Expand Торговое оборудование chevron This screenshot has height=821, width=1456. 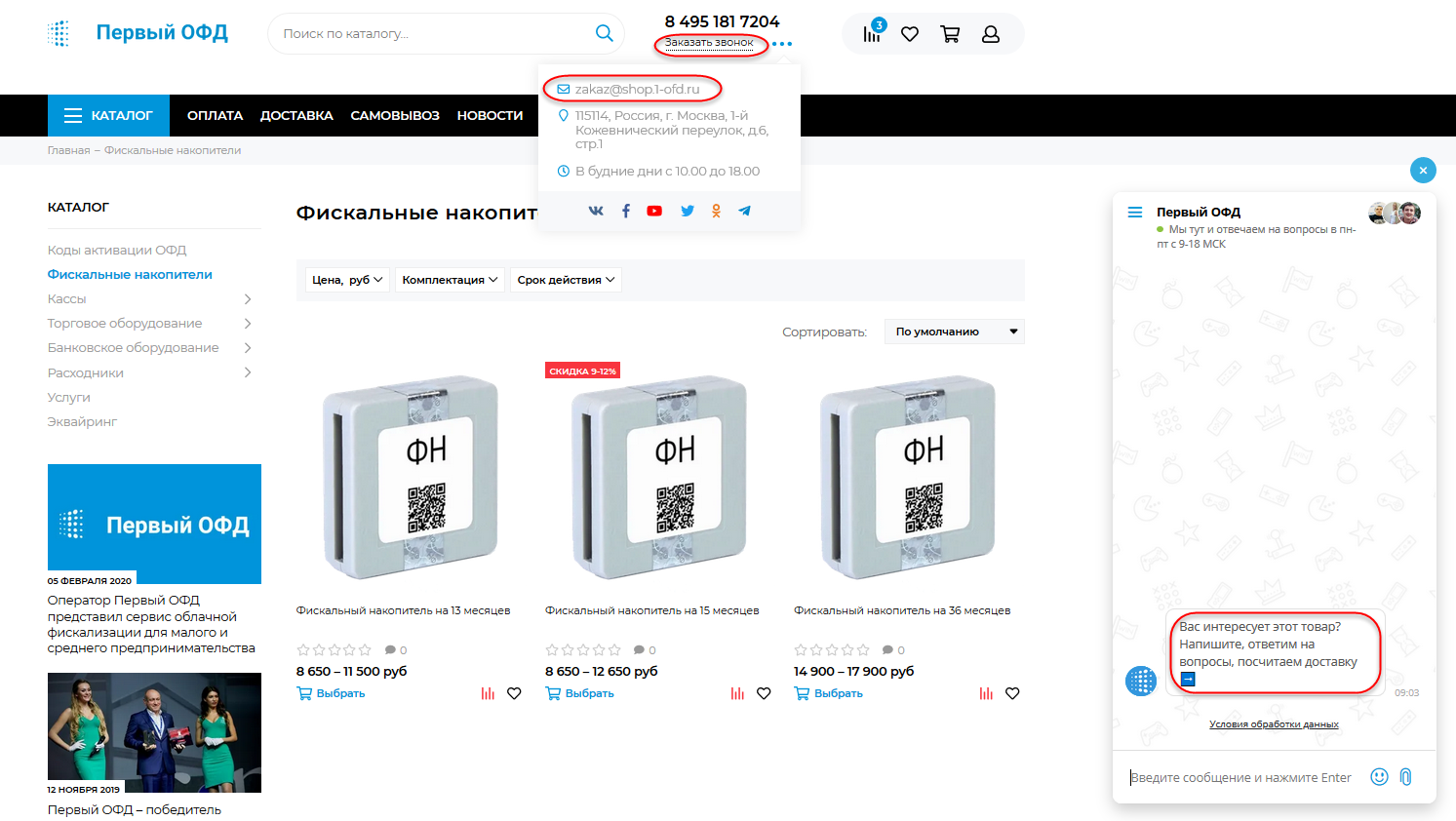point(248,324)
